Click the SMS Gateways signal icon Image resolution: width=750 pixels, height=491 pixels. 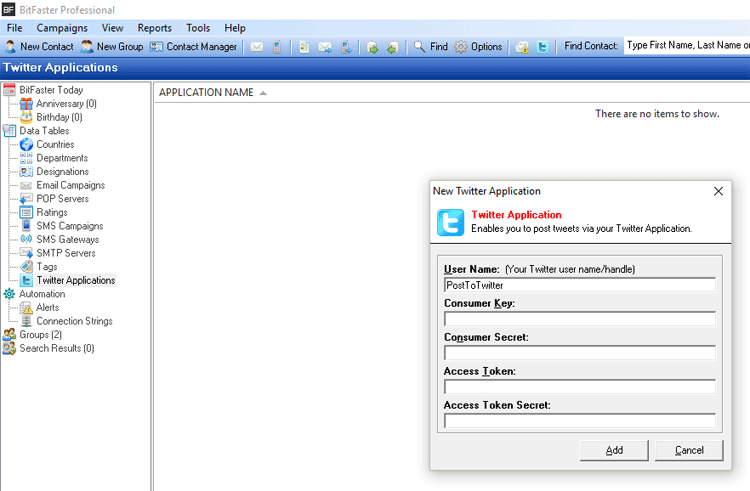tap(26, 239)
